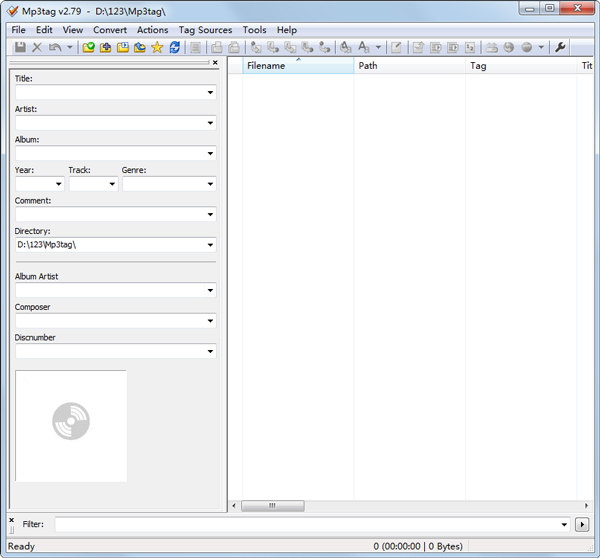Sort by the Filename column header
The height and width of the screenshot is (558, 600).
tap(298, 65)
